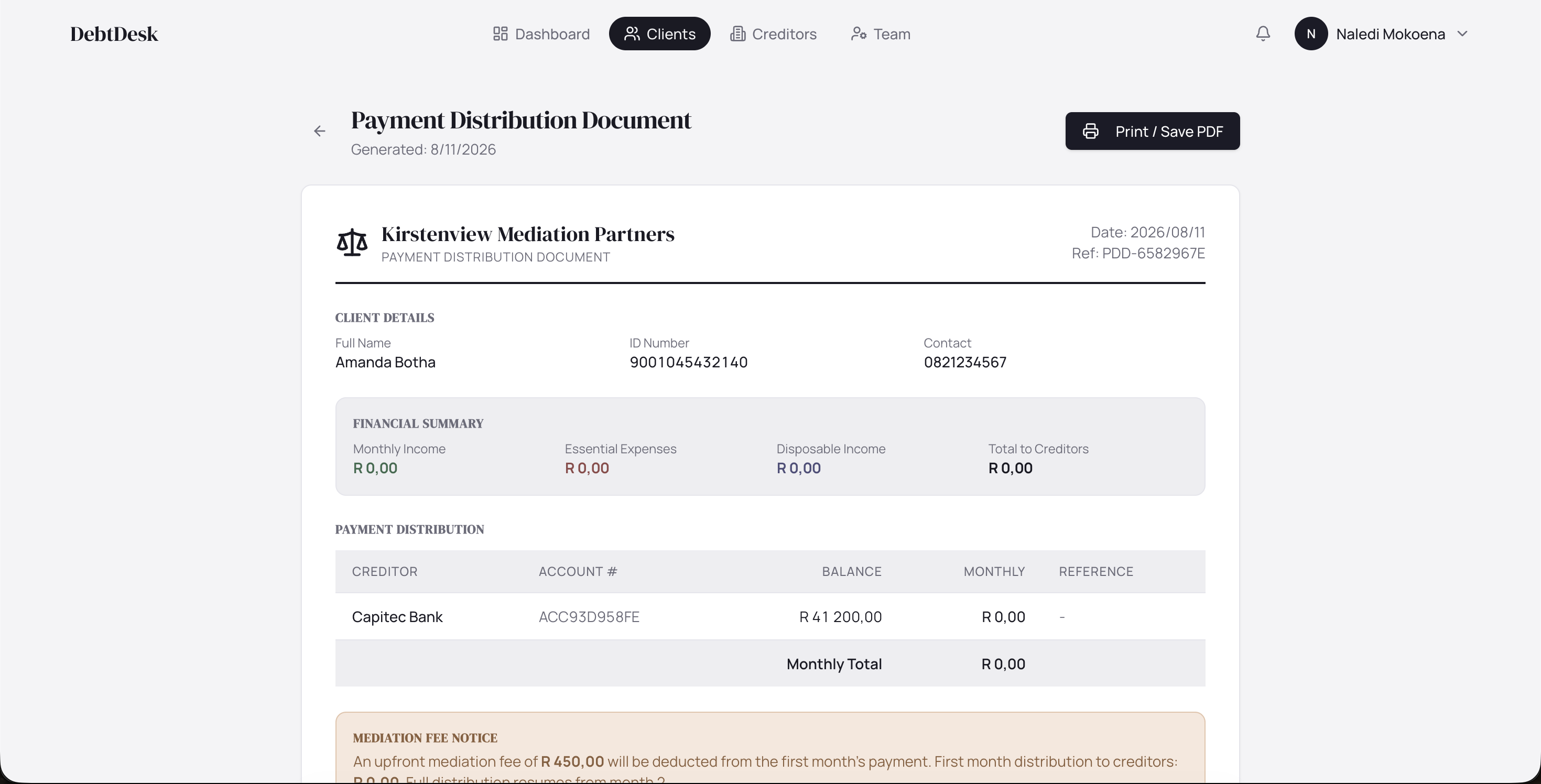Click the back arrow icon
1541x784 pixels.
(319, 131)
